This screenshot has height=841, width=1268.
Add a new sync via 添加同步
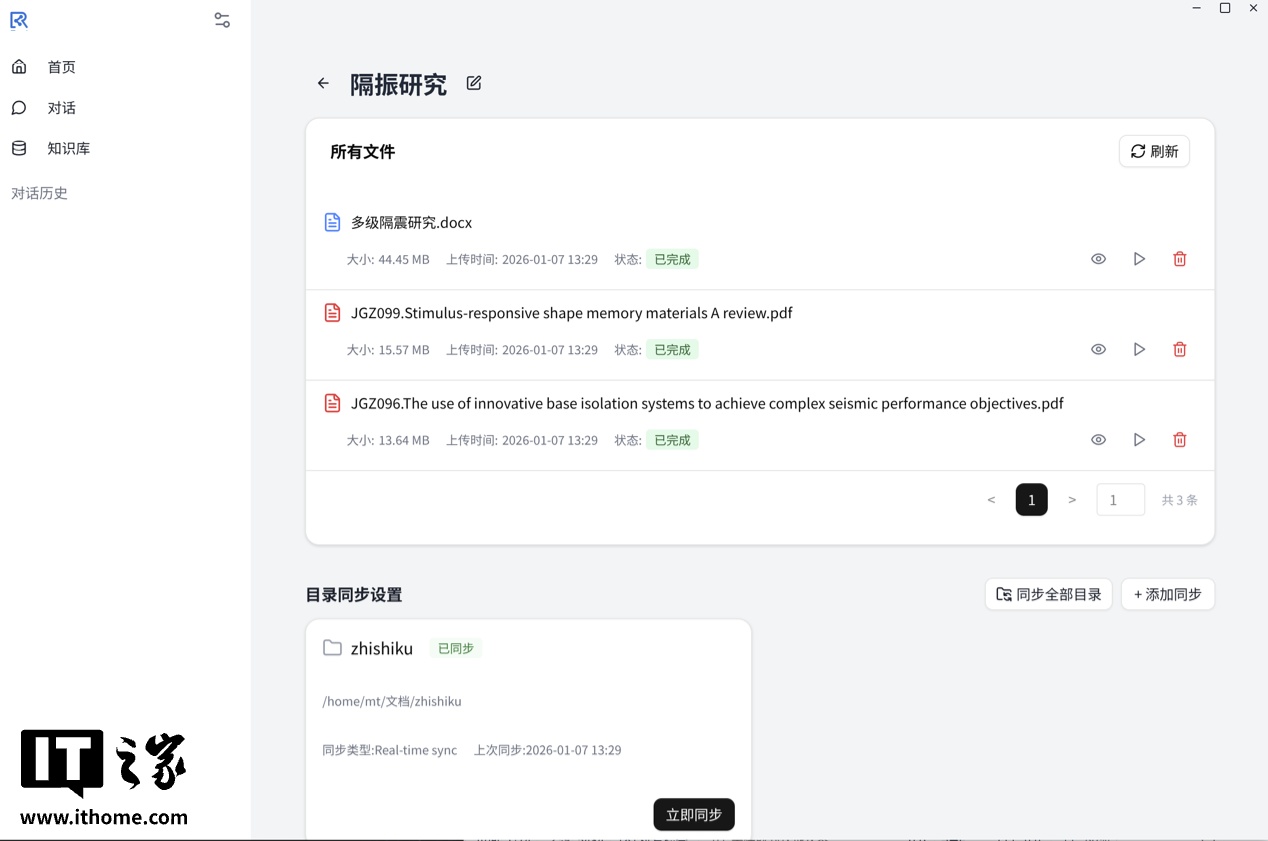pyautogui.click(x=1167, y=594)
